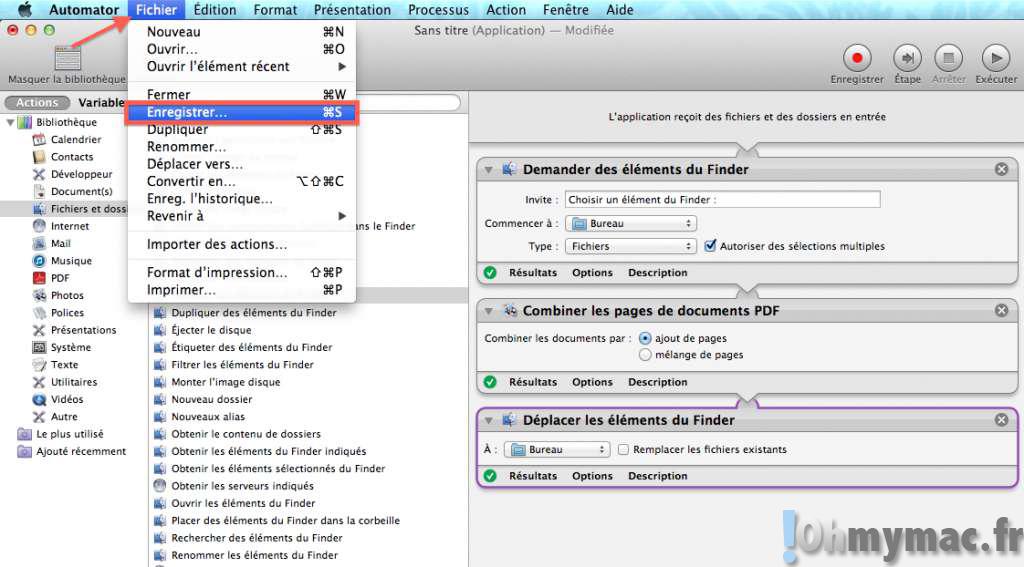Click the Invite text field
This screenshot has width=1024, height=567.
click(x=722, y=200)
